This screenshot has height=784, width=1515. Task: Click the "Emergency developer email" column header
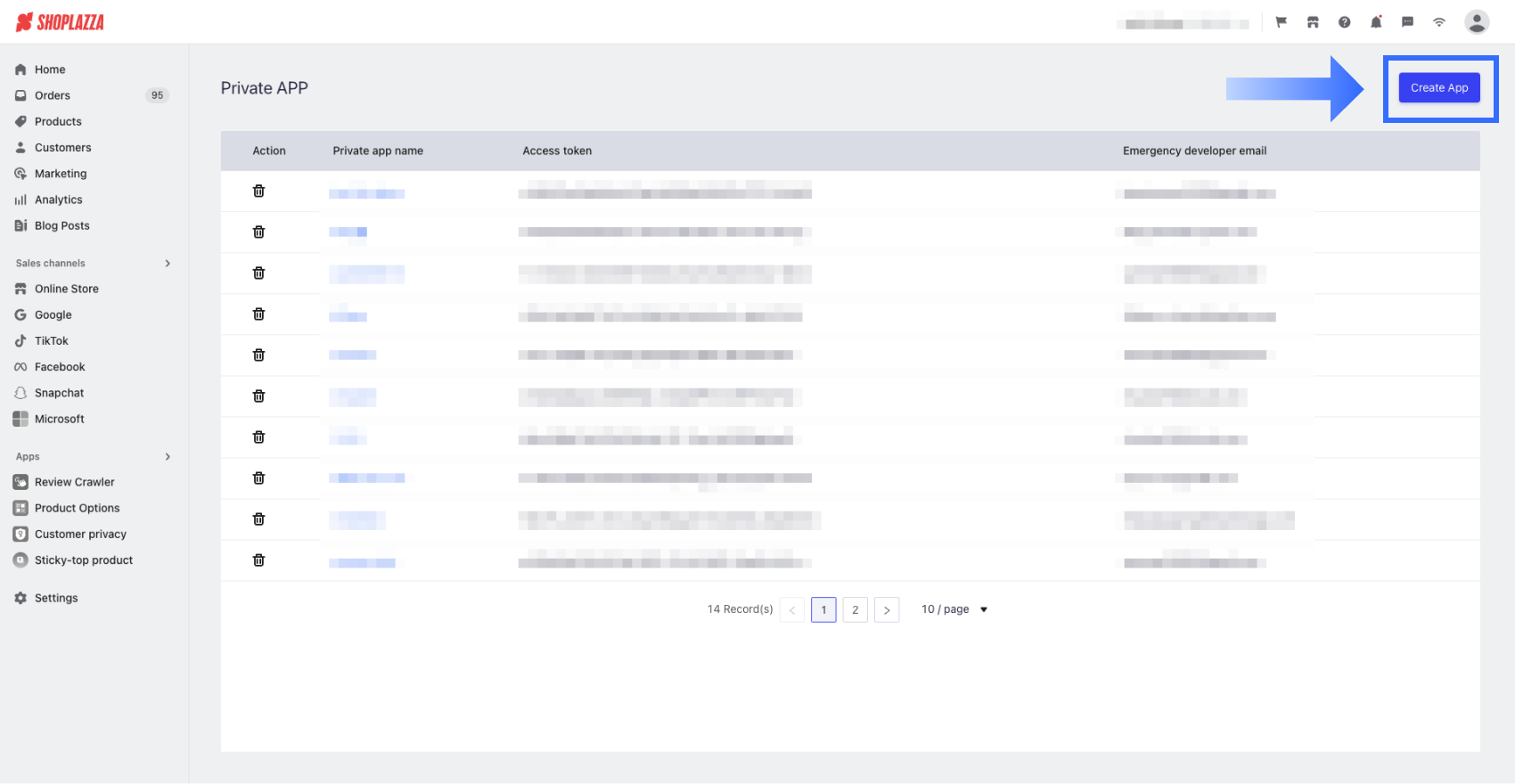(1194, 151)
